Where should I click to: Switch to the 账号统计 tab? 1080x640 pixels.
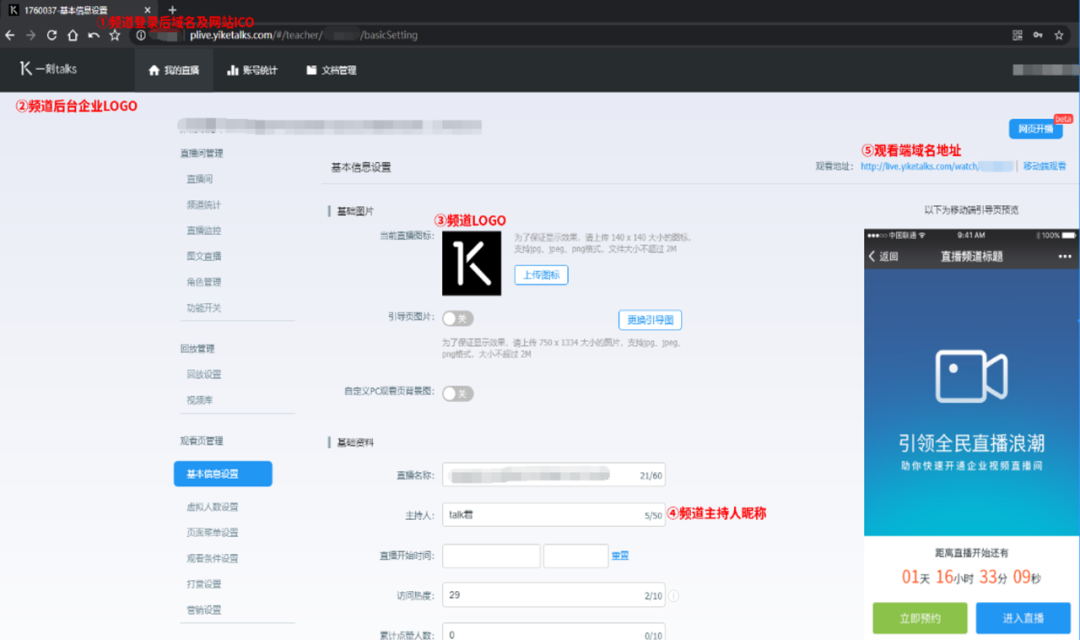coord(252,70)
